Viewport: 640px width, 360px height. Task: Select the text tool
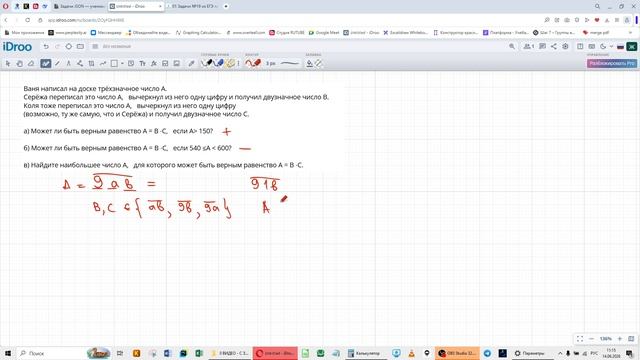click(142, 63)
